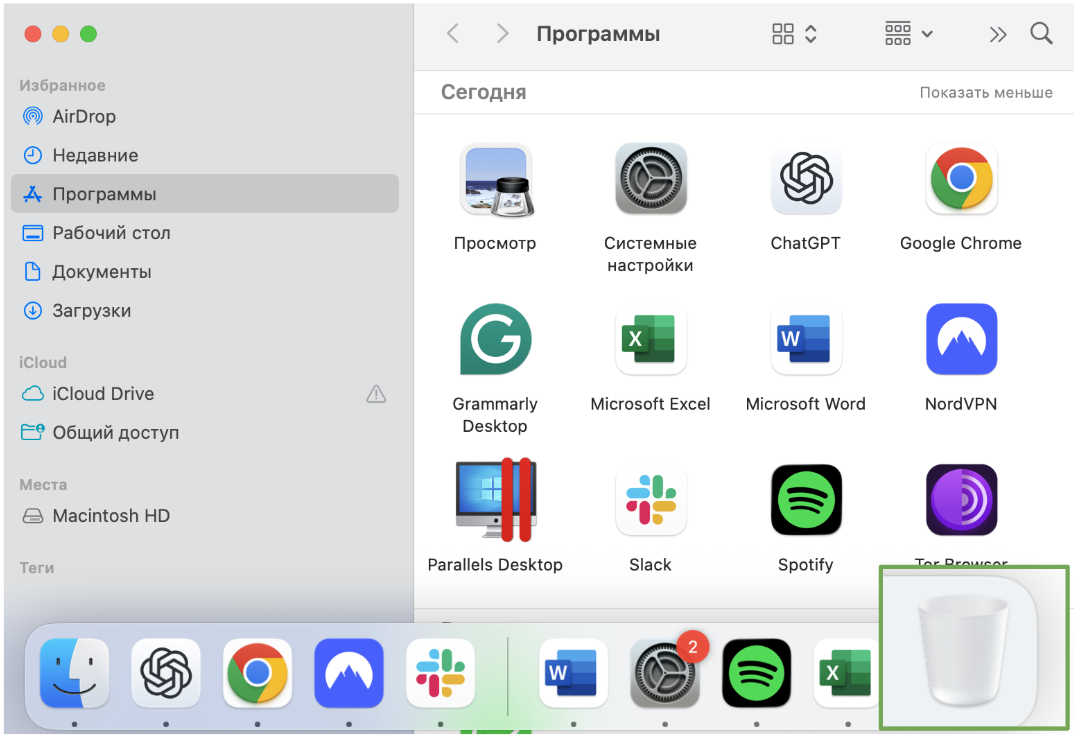Open ChatGPT application icon
The height and width of the screenshot is (737, 1074).
(806, 180)
